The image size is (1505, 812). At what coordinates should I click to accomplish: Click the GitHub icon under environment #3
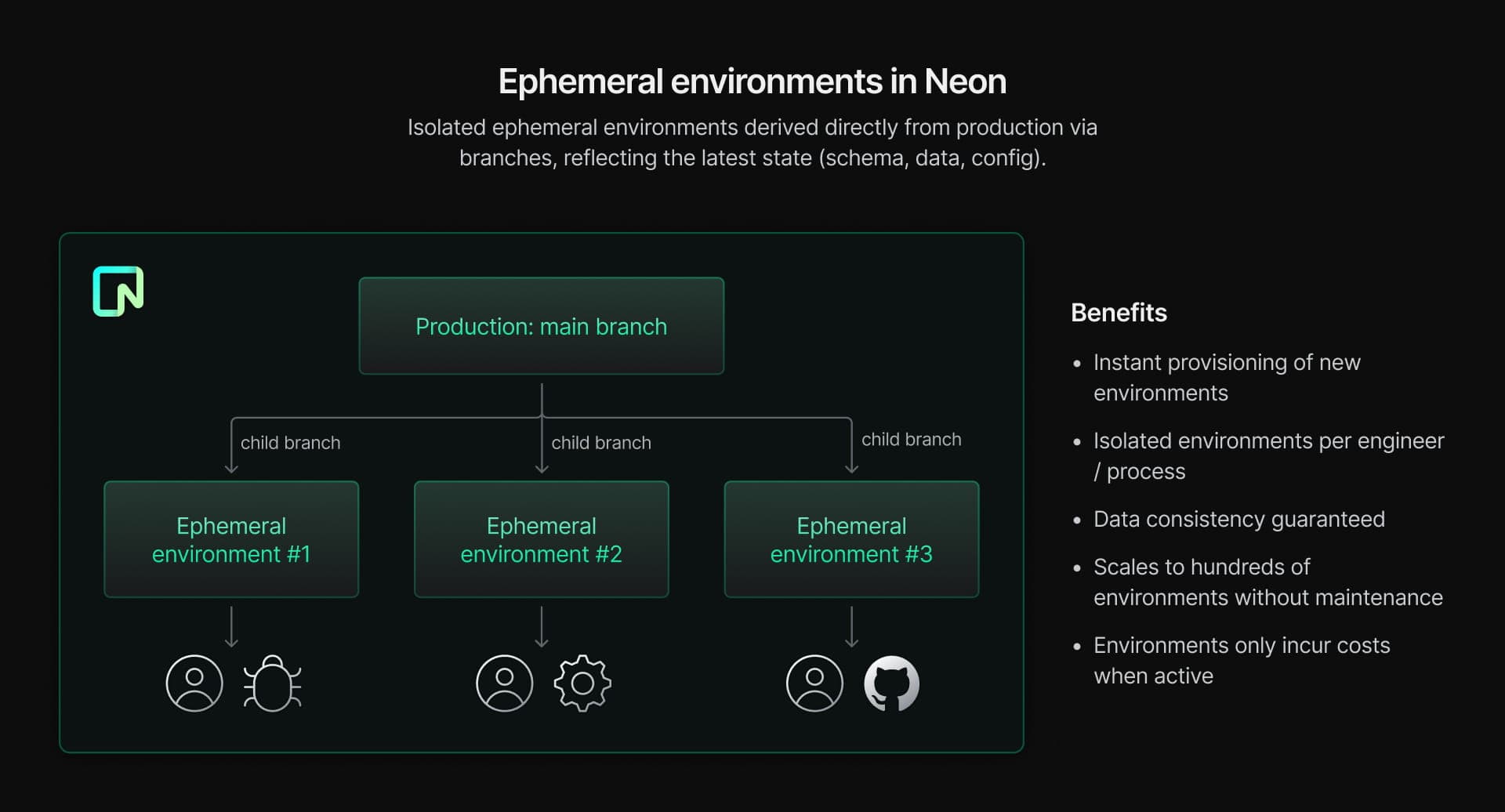892,683
